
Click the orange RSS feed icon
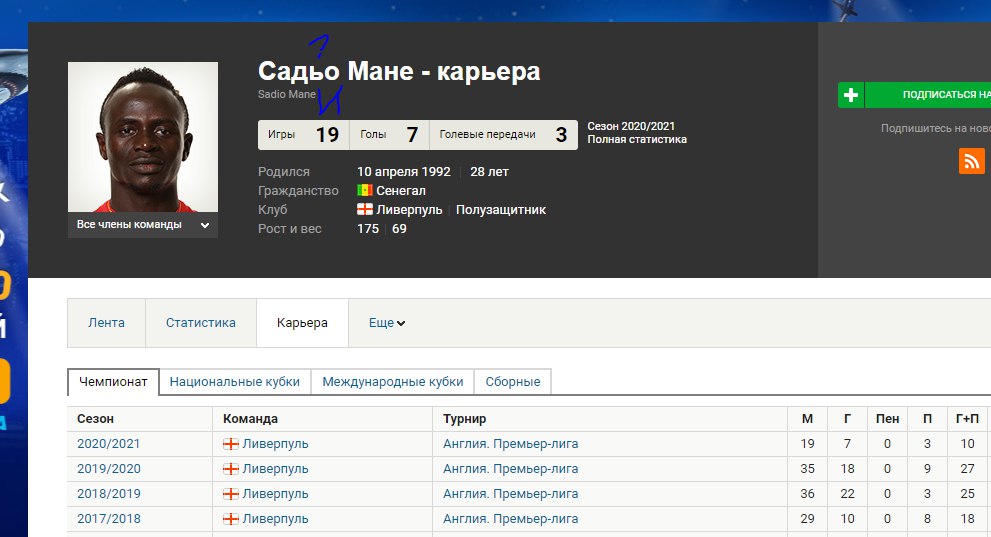971,160
